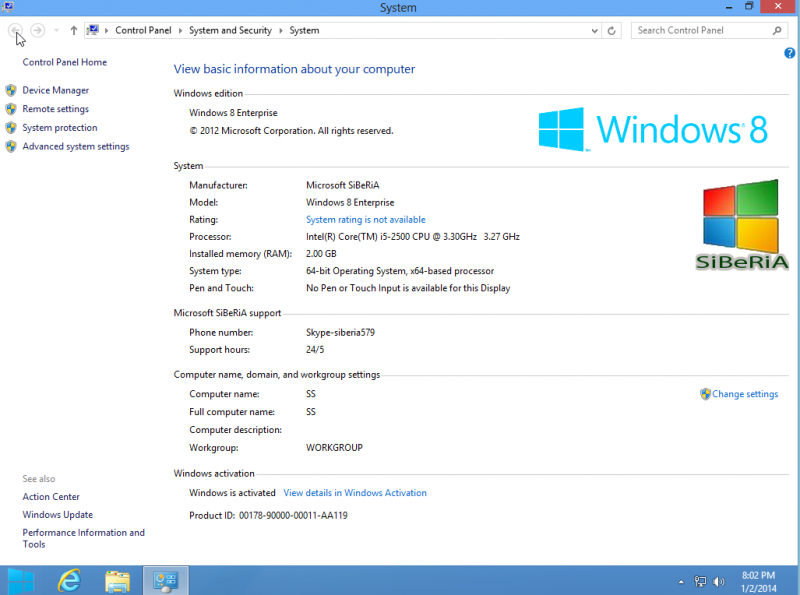
Task: Select 'Microsoft SiBeRiA' manufacturer value
Action: click(x=342, y=185)
